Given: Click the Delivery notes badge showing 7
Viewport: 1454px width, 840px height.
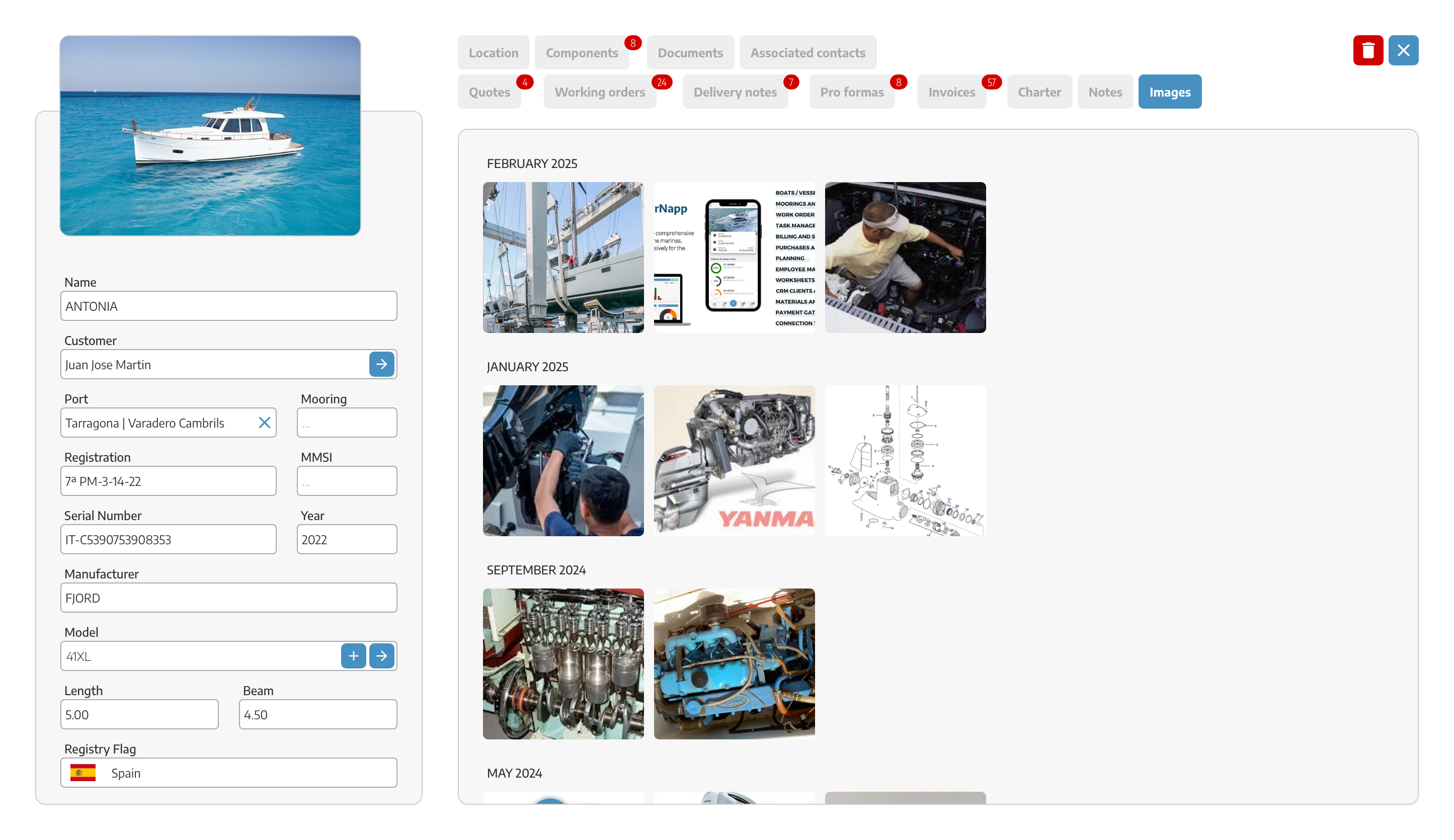Looking at the screenshot, I should tap(791, 82).
